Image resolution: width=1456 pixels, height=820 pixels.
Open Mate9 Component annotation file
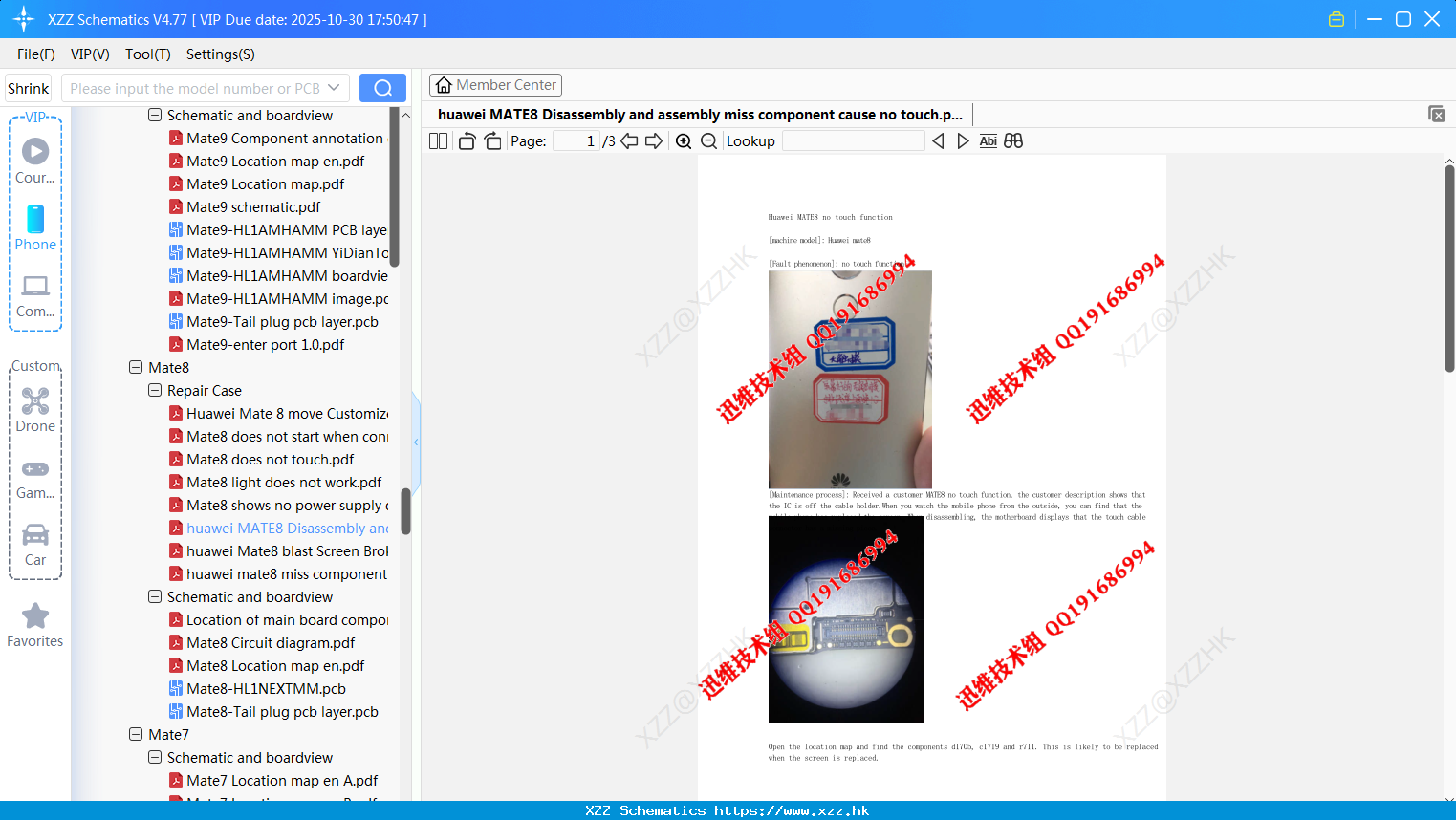pyautogui.click(x=277, y=138)
